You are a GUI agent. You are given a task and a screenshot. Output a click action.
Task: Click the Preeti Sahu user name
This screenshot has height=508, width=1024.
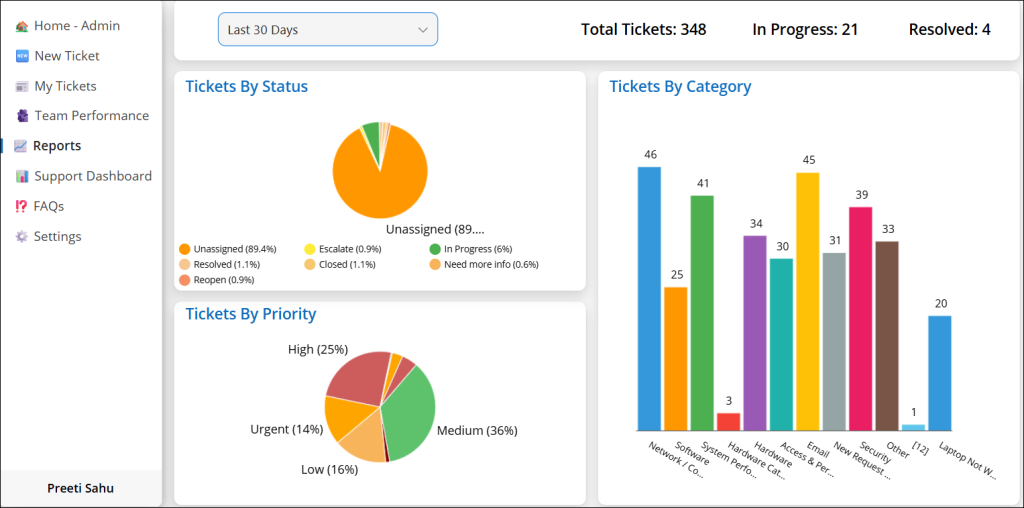pos(81,488)
